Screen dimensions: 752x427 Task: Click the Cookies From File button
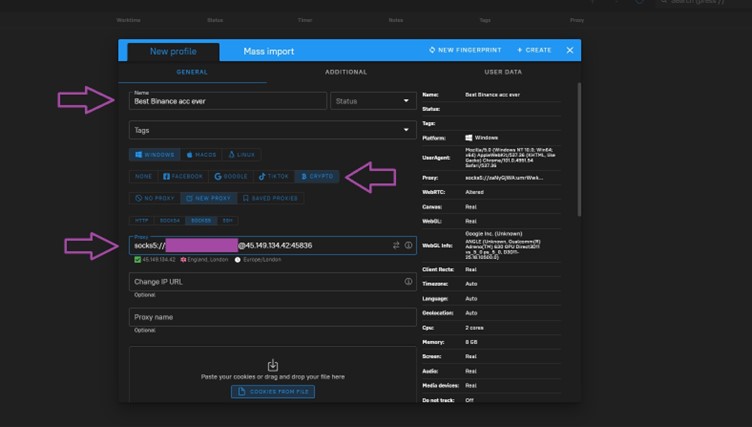pos(273,391)
